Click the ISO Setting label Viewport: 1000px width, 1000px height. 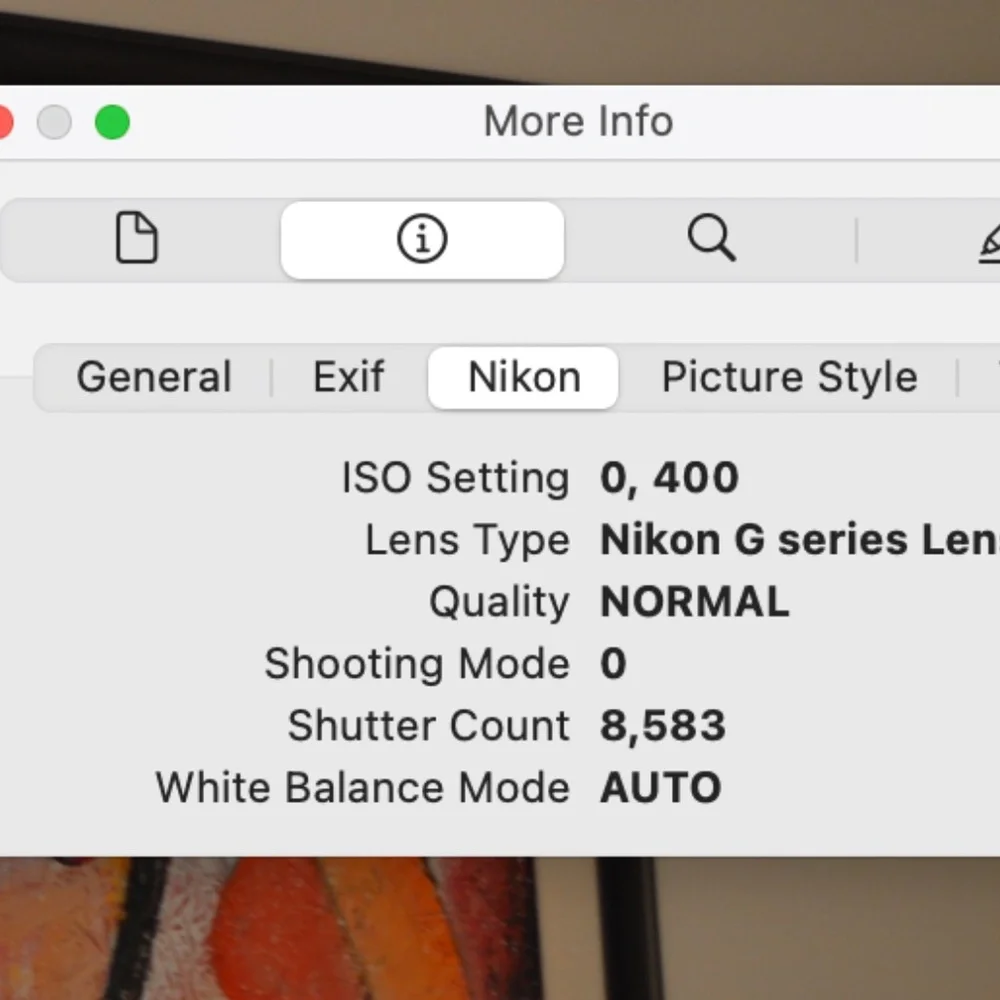(x=455, y=478)
